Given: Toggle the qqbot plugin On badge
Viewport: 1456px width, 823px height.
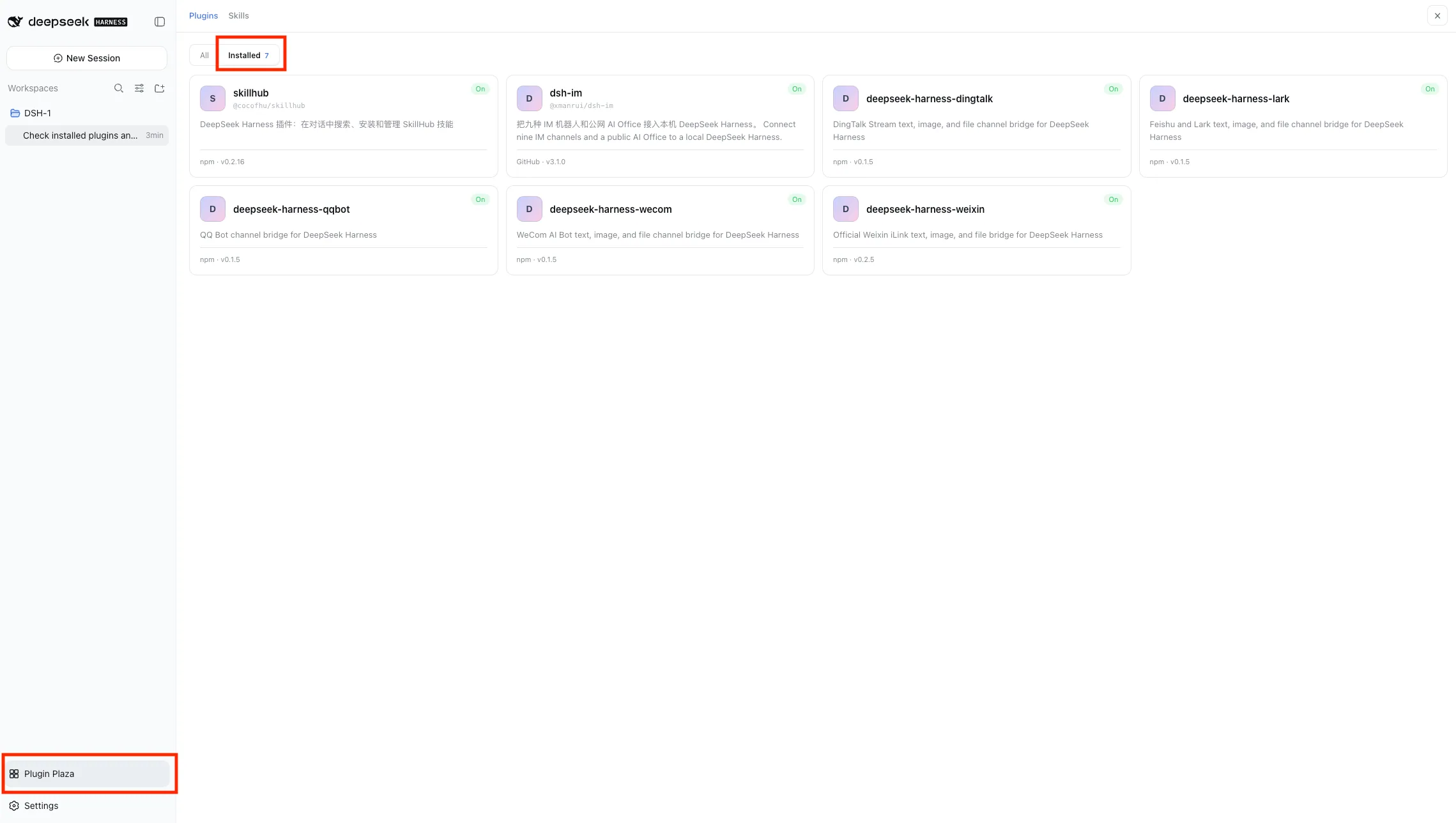Looking at the screenshot, I should (x=480, y=200).
